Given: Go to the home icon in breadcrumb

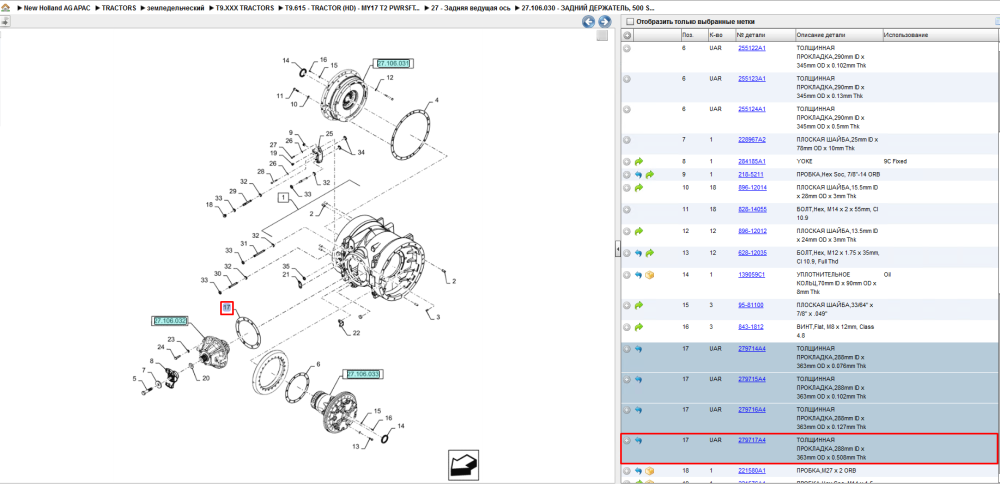Looking at the screenshot, I should tap(5, 8).
